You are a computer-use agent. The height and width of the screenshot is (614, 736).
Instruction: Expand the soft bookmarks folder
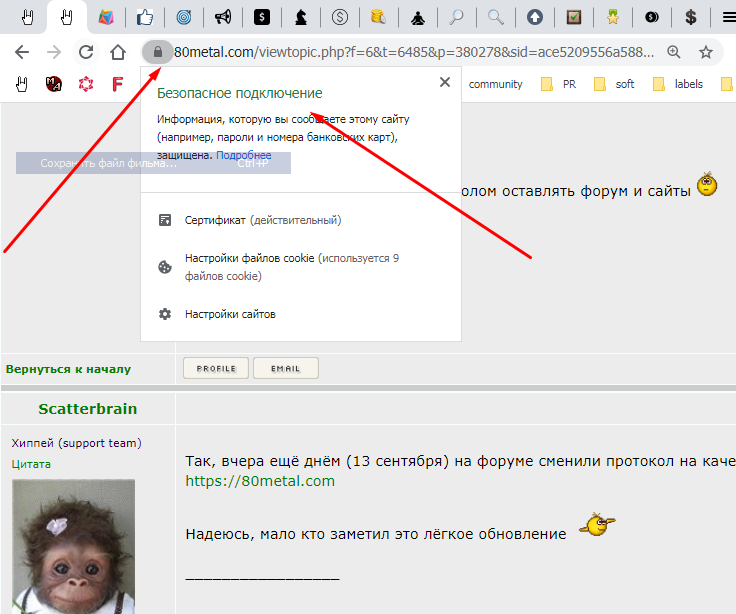tap(614, 84)
